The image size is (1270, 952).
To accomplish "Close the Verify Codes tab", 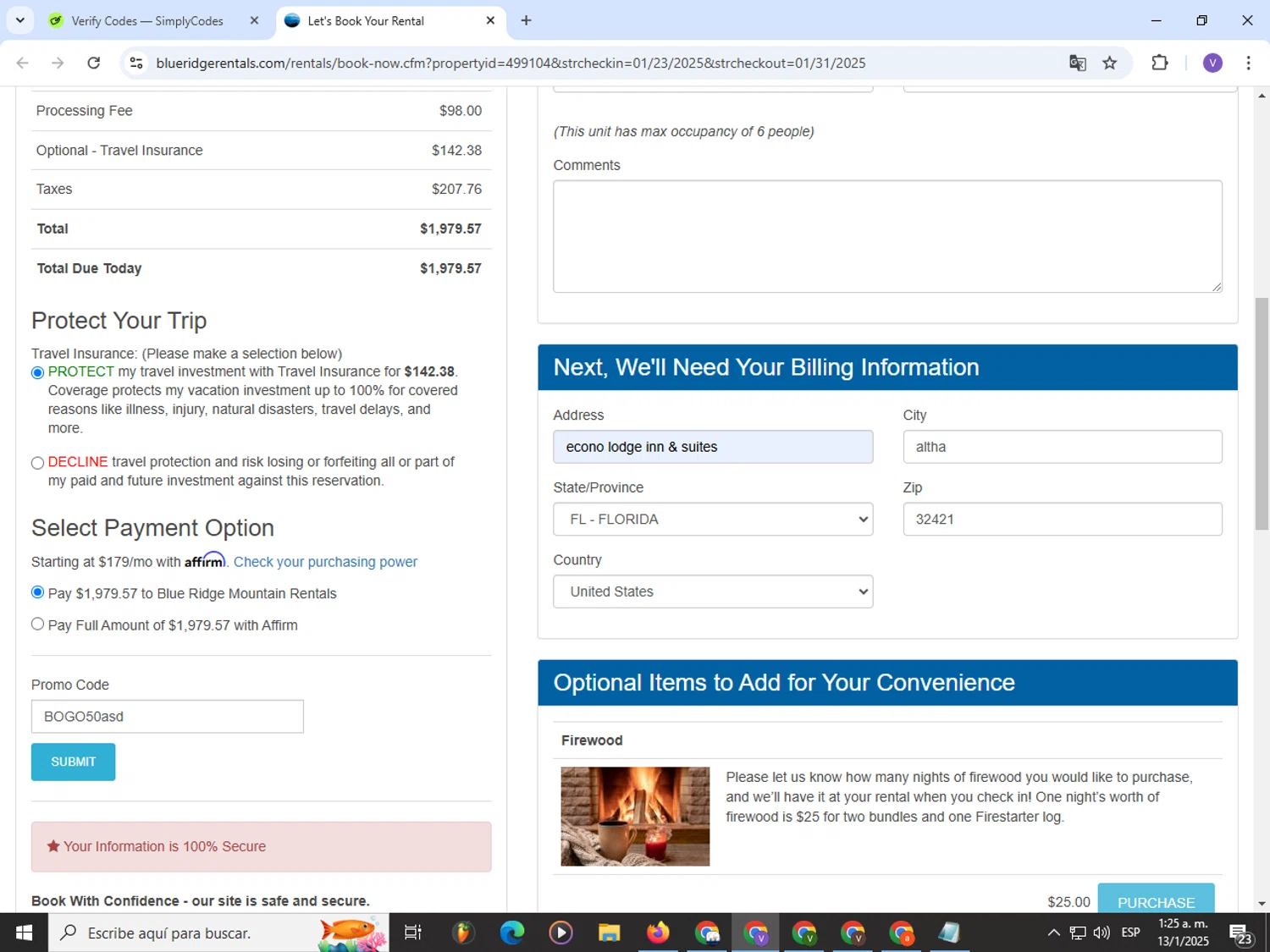I will coord(254,20).
